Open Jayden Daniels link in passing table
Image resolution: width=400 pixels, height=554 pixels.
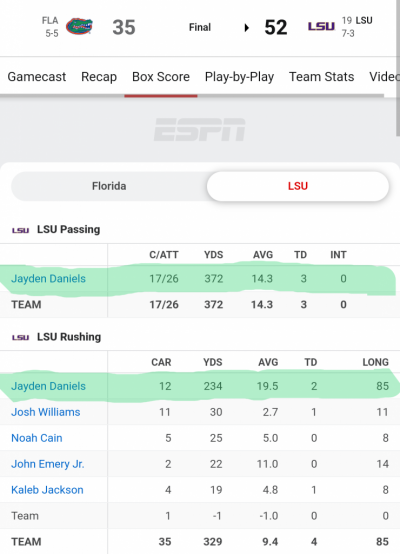(x=48, y=278)
